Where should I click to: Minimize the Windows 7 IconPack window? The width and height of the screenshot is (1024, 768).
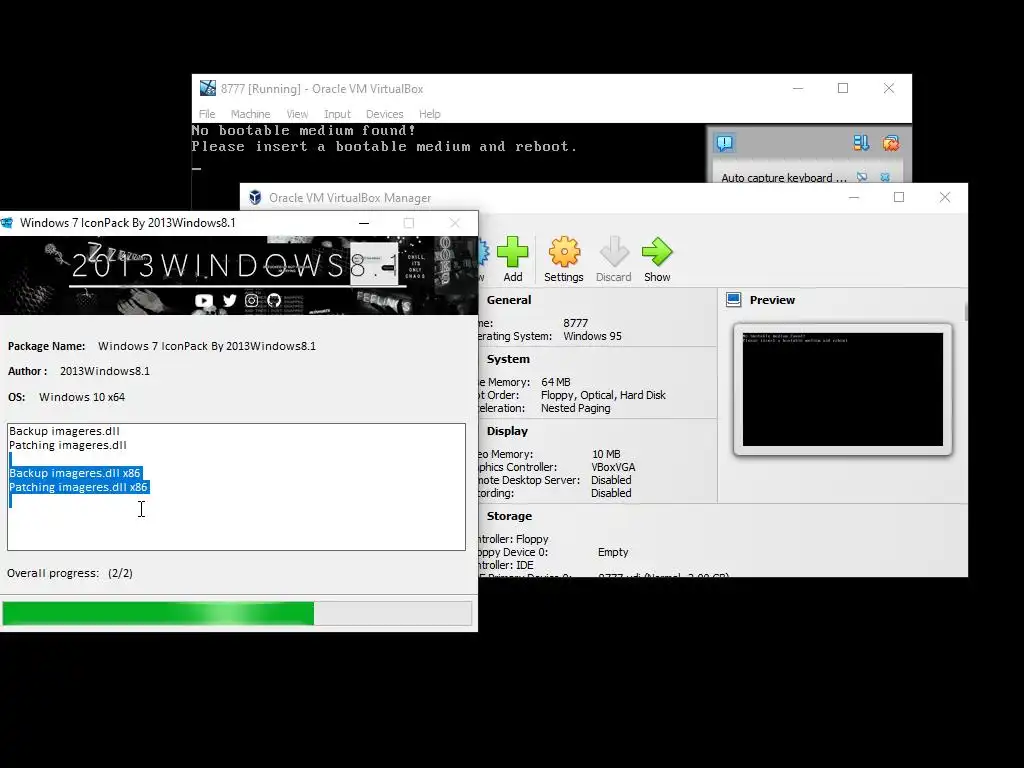(364, 223)
